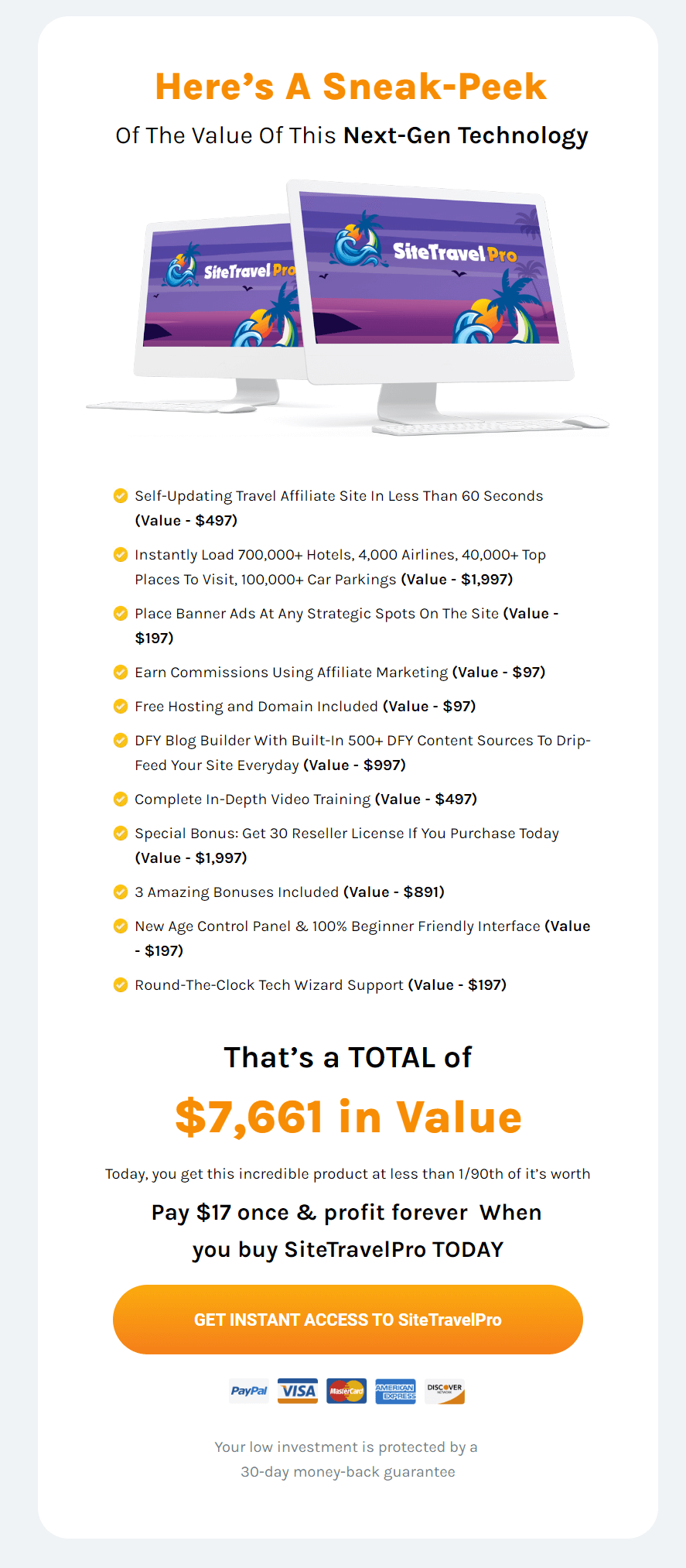Click the checkmark beside 3 Amazing Bonuses Included
Viewport: 686px width, 1568px height.
click(121, 892)
